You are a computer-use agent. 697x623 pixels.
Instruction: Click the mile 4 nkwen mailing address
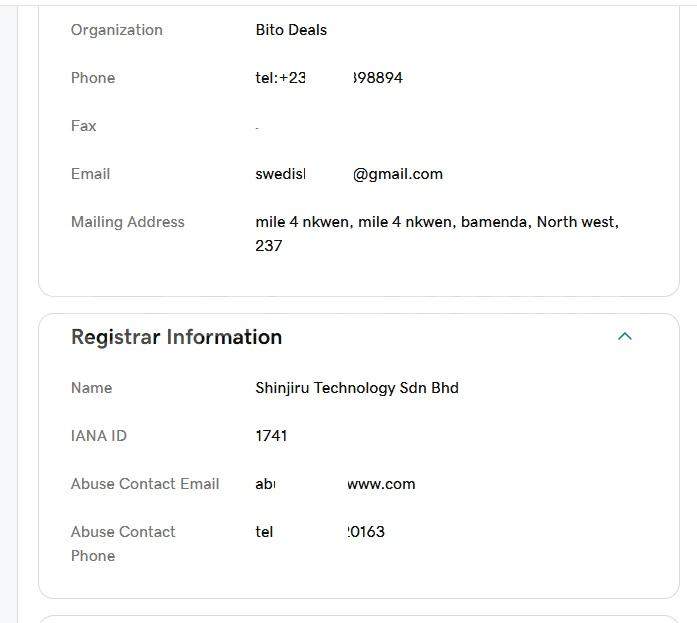tap(437, 222)
